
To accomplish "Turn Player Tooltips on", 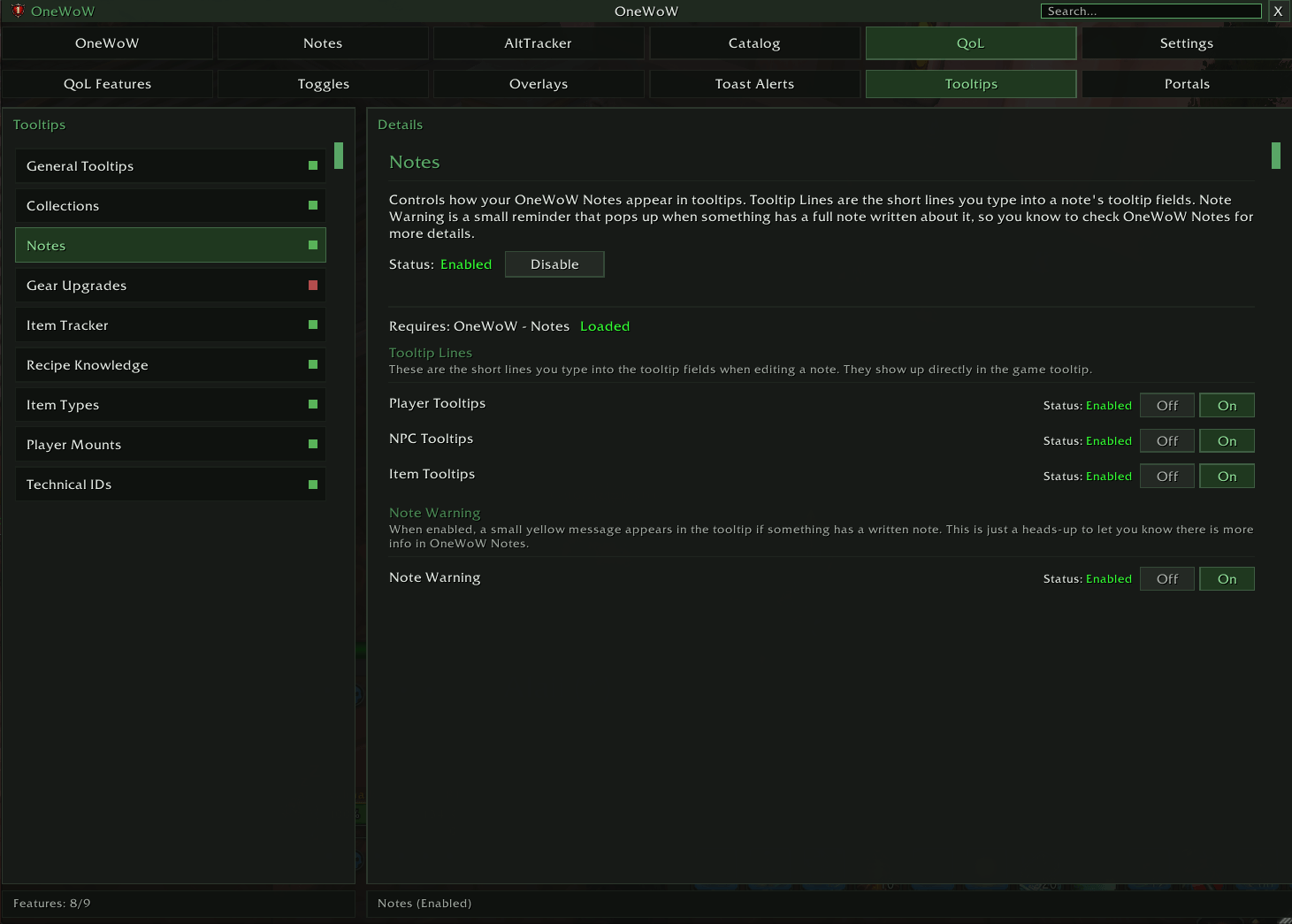I will (x=1227, y=405).
